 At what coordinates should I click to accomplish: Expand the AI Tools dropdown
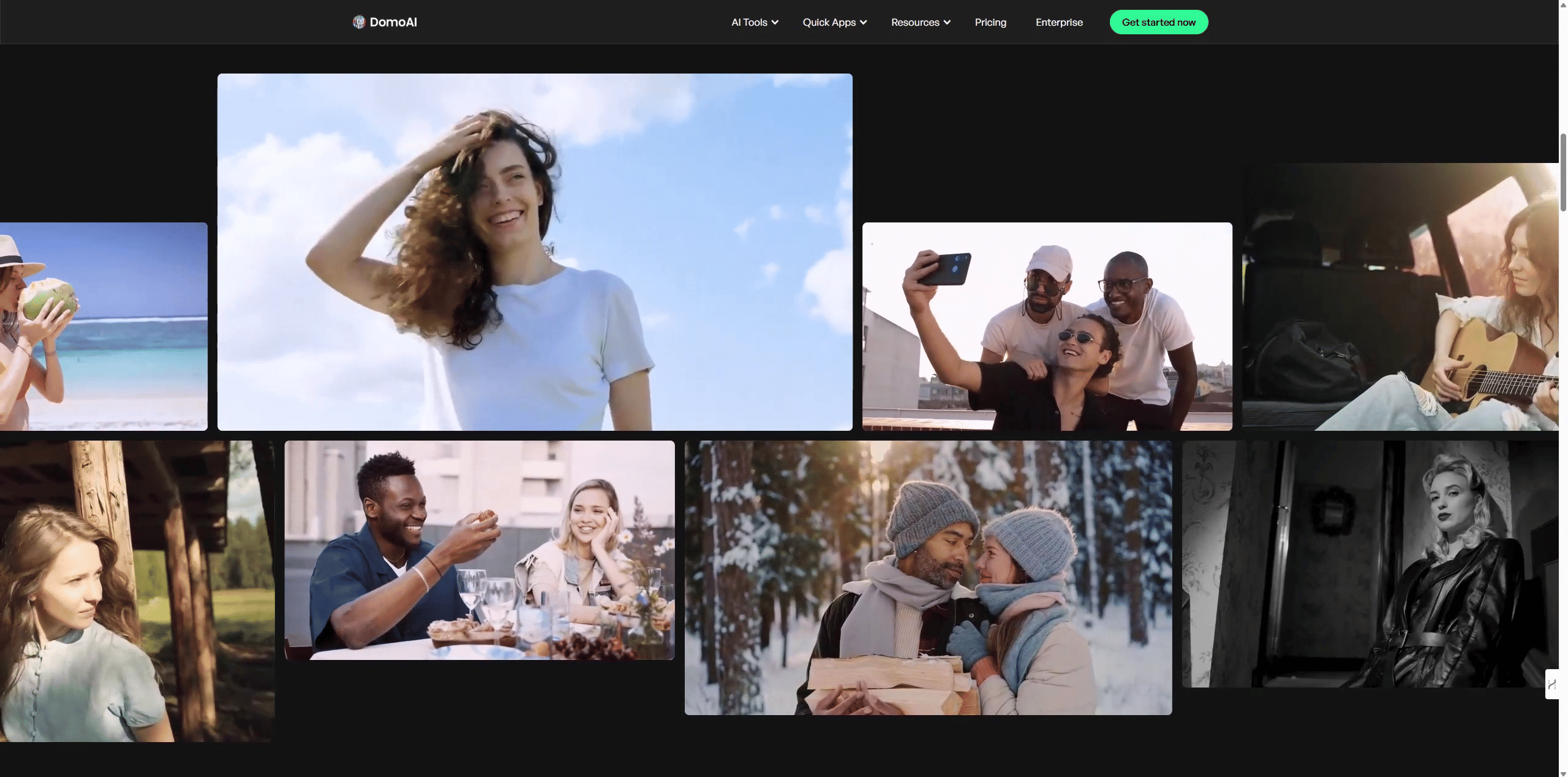pyautogui.click(x=755, y=22)
